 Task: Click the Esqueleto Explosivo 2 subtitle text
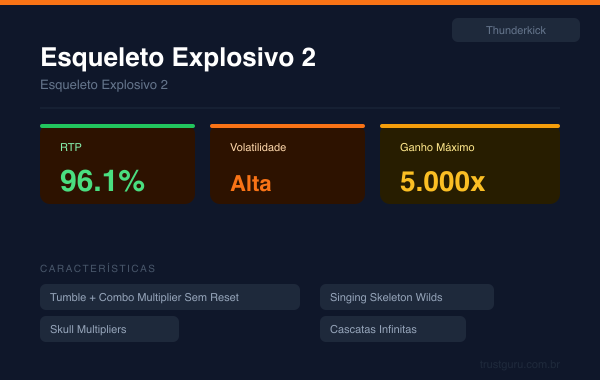[104, 85]
